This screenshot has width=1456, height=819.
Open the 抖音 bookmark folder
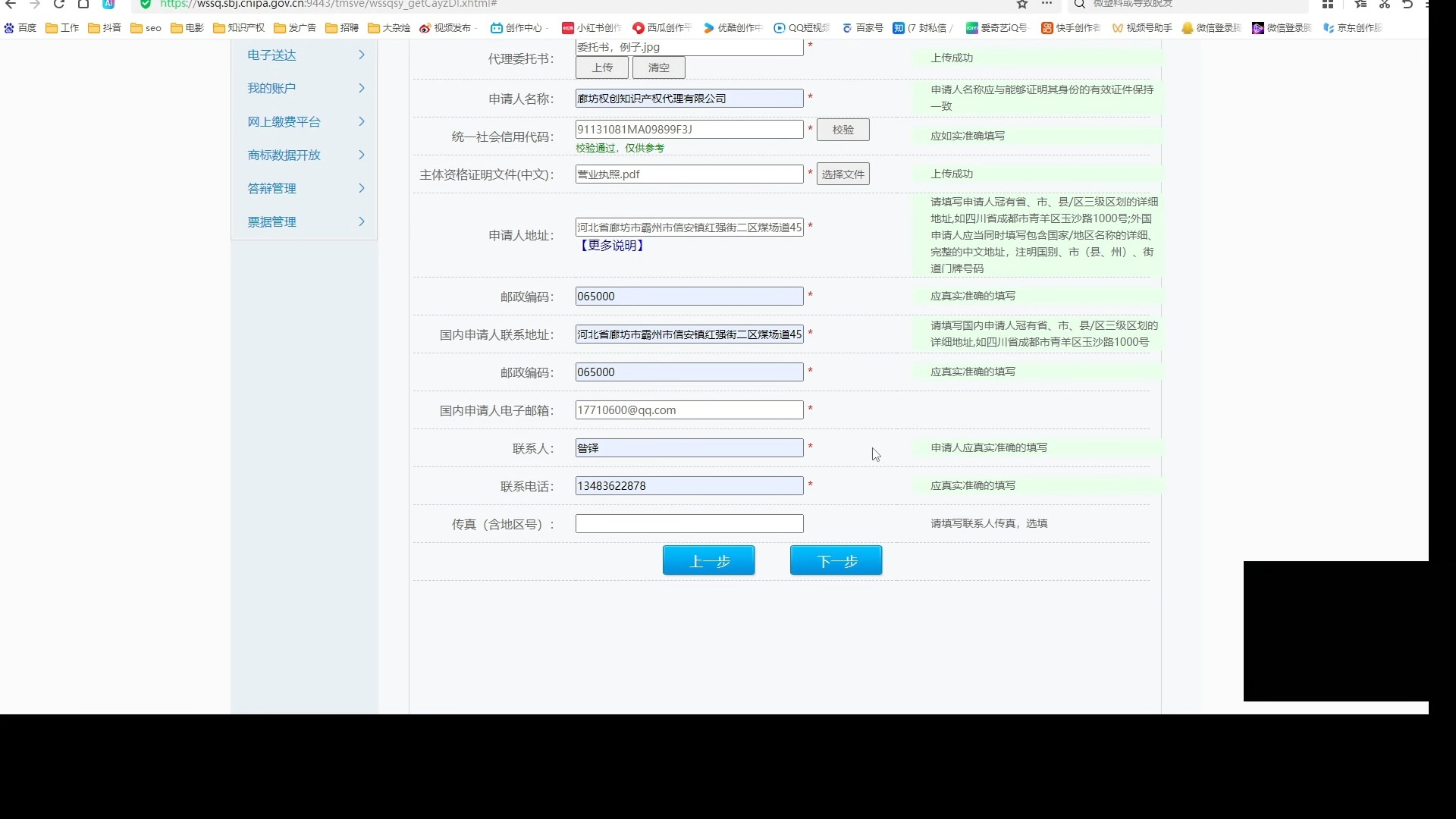pos(105,28)
